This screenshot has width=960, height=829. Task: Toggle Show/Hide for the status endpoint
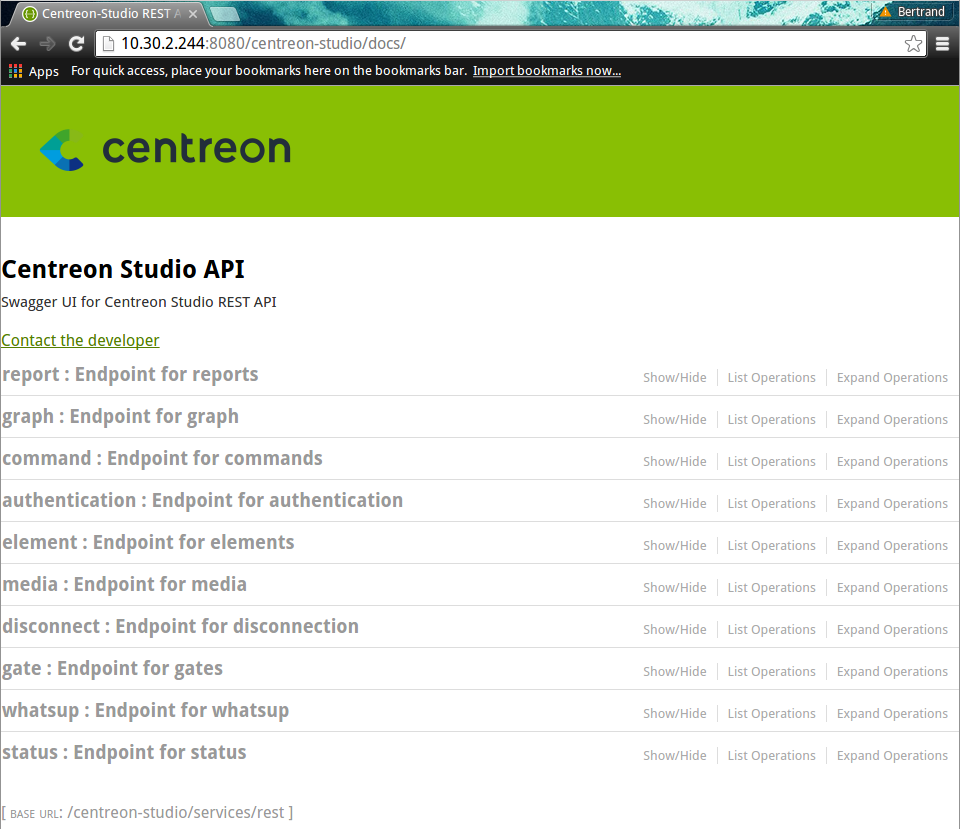pos(674,755)
